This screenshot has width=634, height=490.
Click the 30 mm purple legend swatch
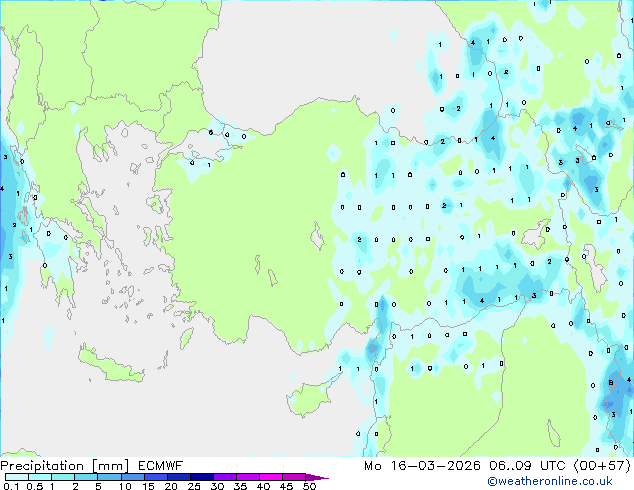pos(224,477)
